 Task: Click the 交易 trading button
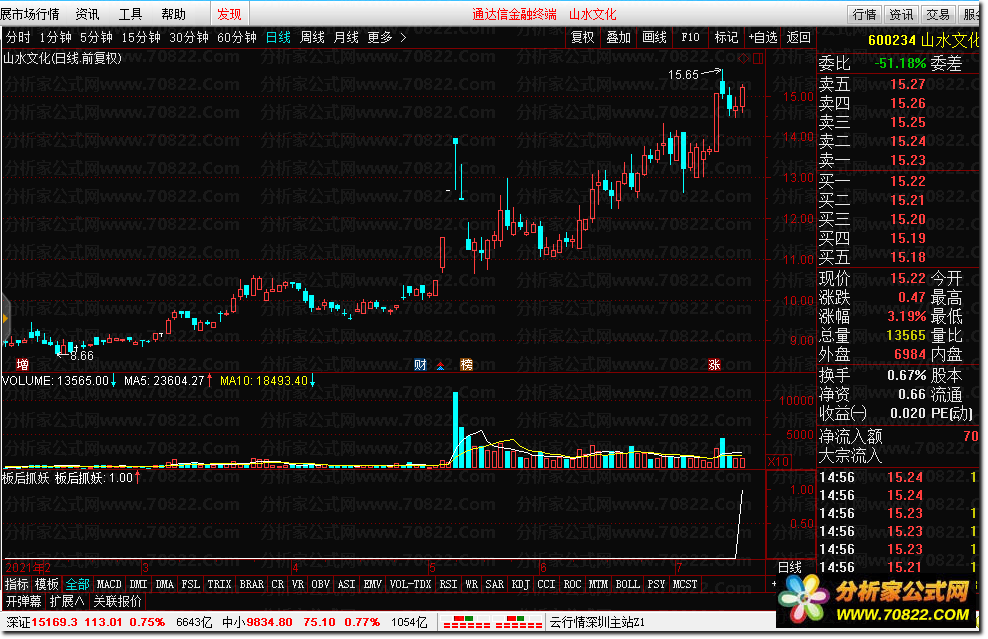[x=938, y=14]
